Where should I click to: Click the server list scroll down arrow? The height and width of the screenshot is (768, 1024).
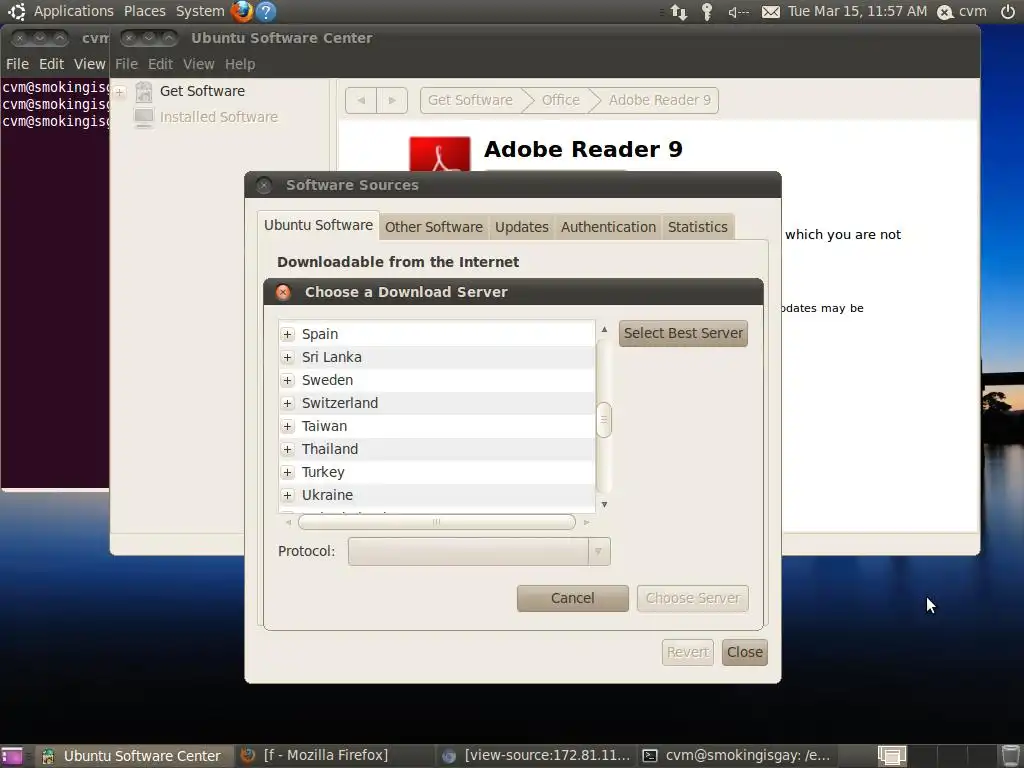click(604, 504)
